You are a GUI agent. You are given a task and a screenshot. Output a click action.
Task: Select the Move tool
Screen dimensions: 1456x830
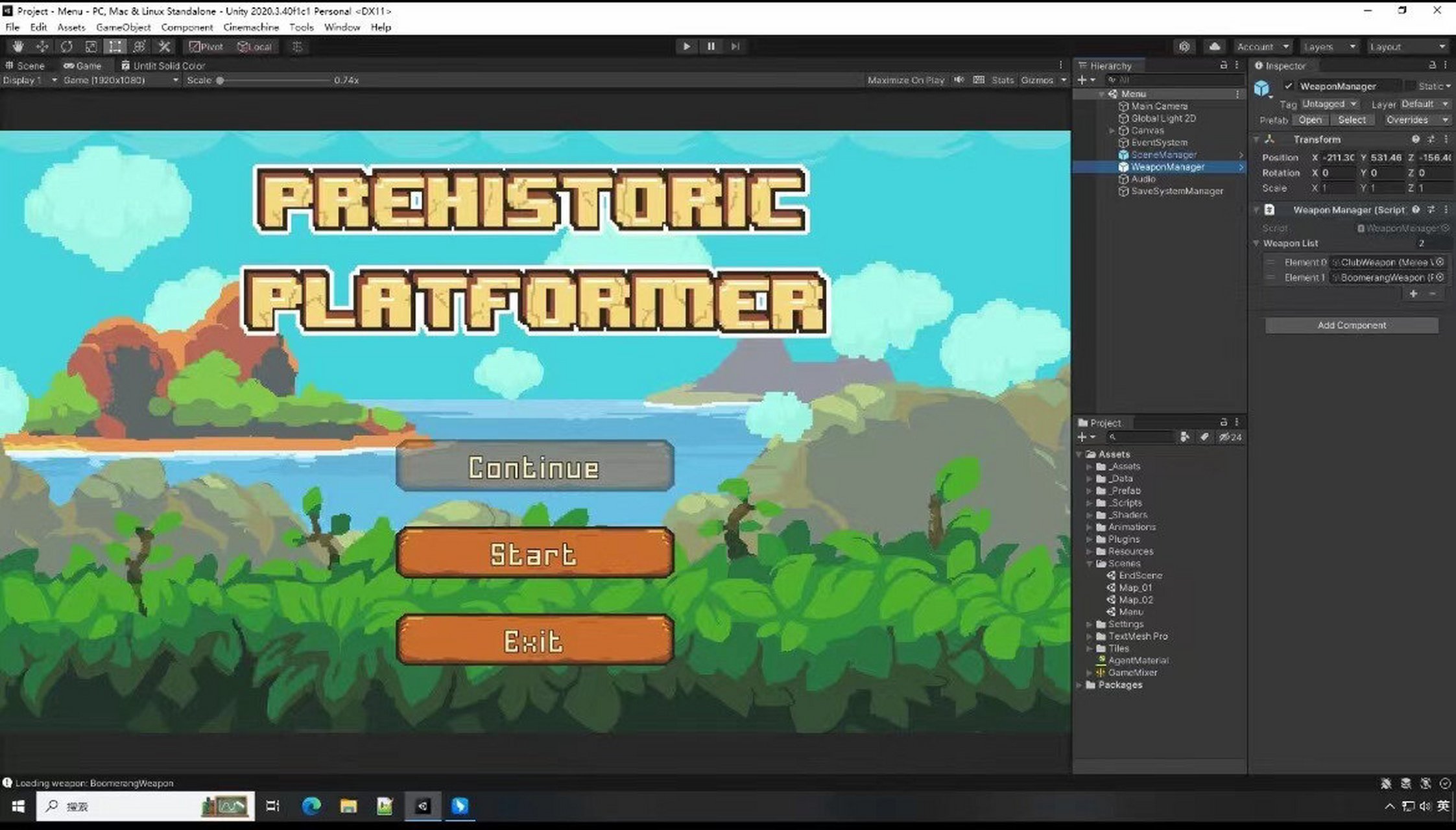pos(42,47)
